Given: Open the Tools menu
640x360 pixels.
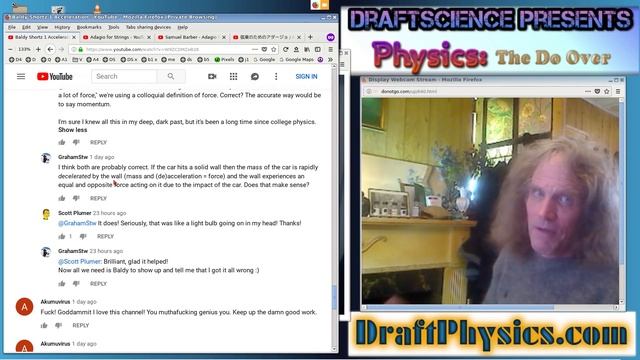Looking at the screenshot, I should pyautogui.click(x=113, y=27).
